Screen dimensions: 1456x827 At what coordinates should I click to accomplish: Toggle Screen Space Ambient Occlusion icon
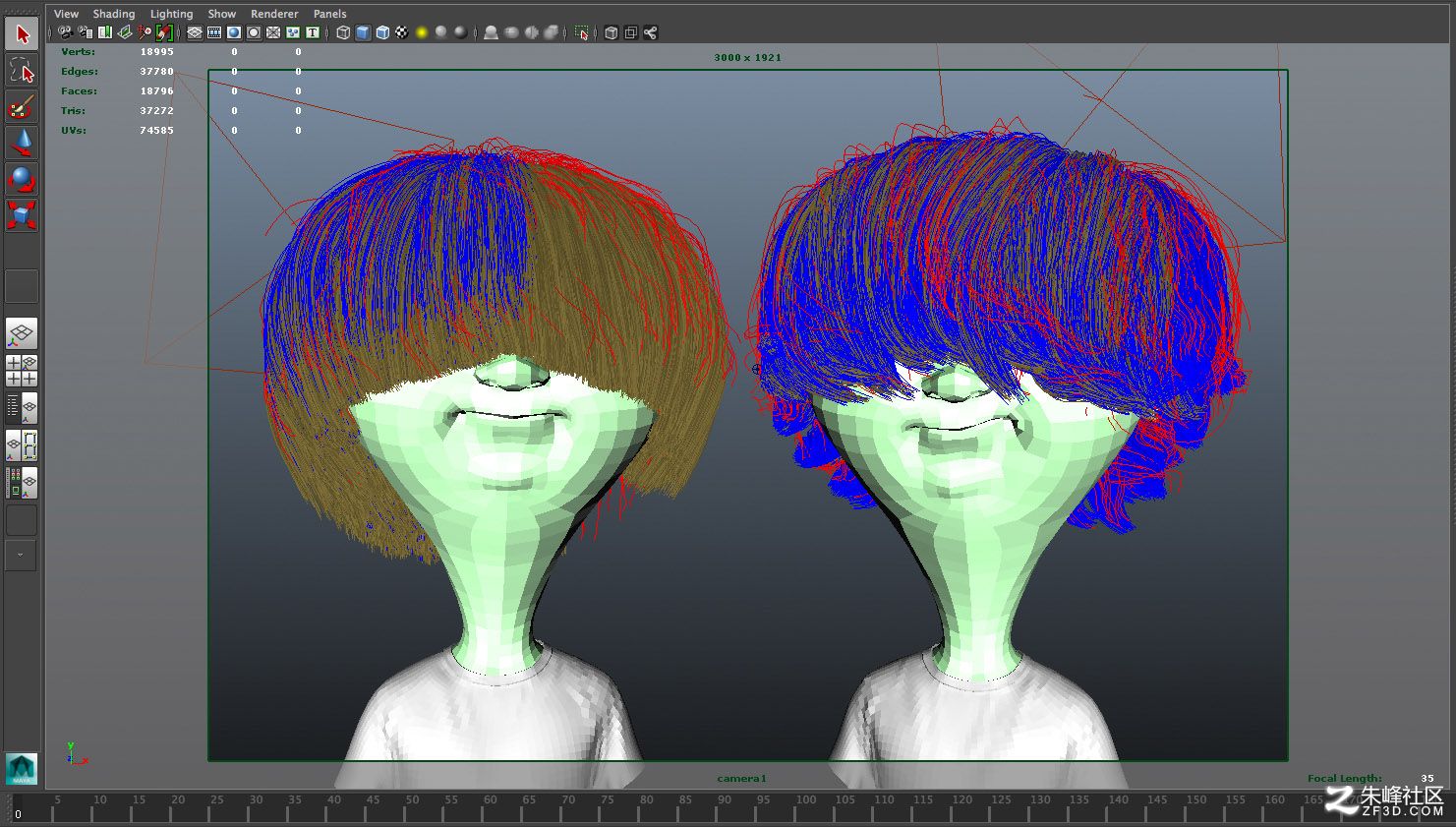[489, 32]
